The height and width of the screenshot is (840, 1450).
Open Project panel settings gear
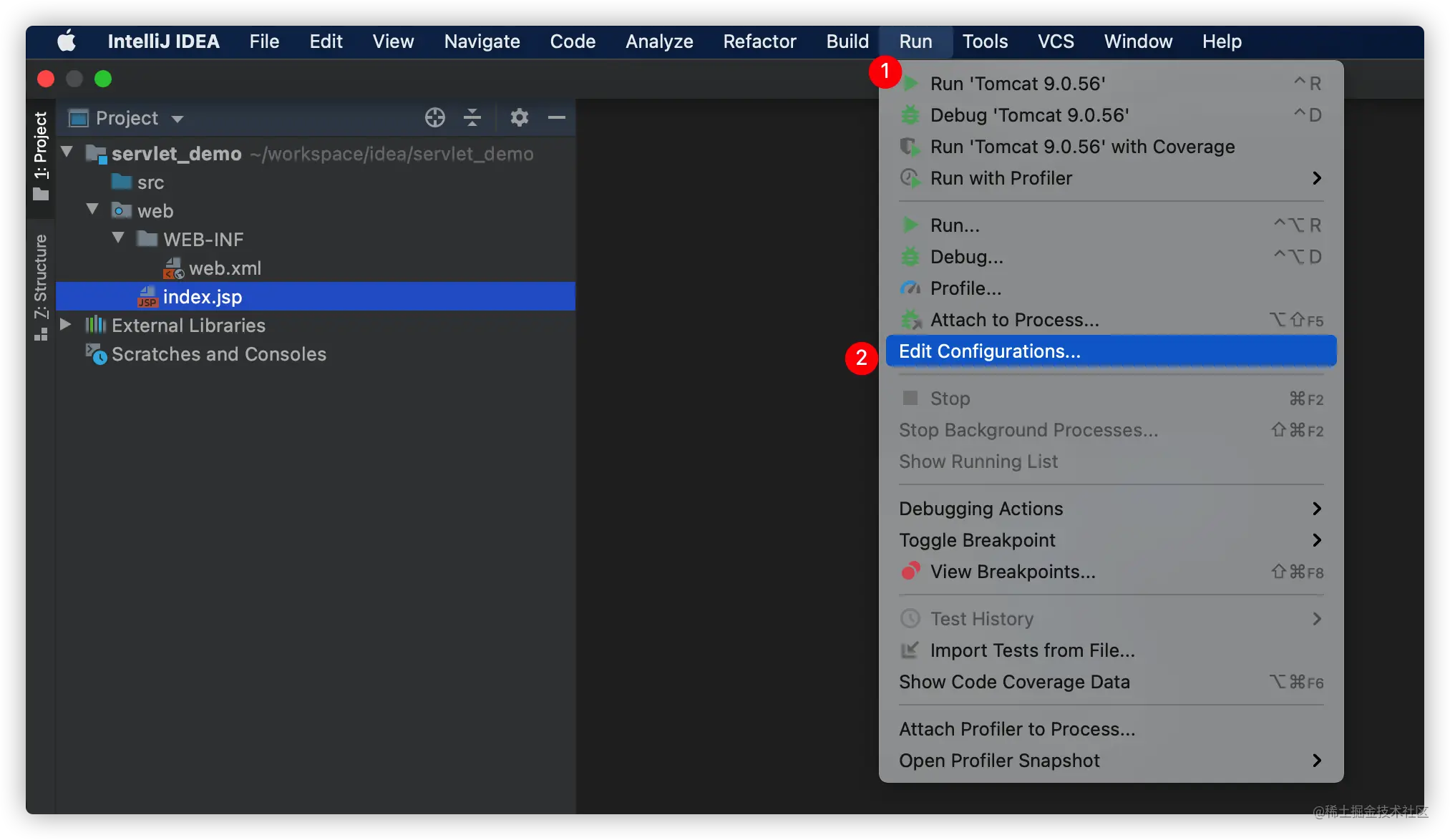pos(519,117)
